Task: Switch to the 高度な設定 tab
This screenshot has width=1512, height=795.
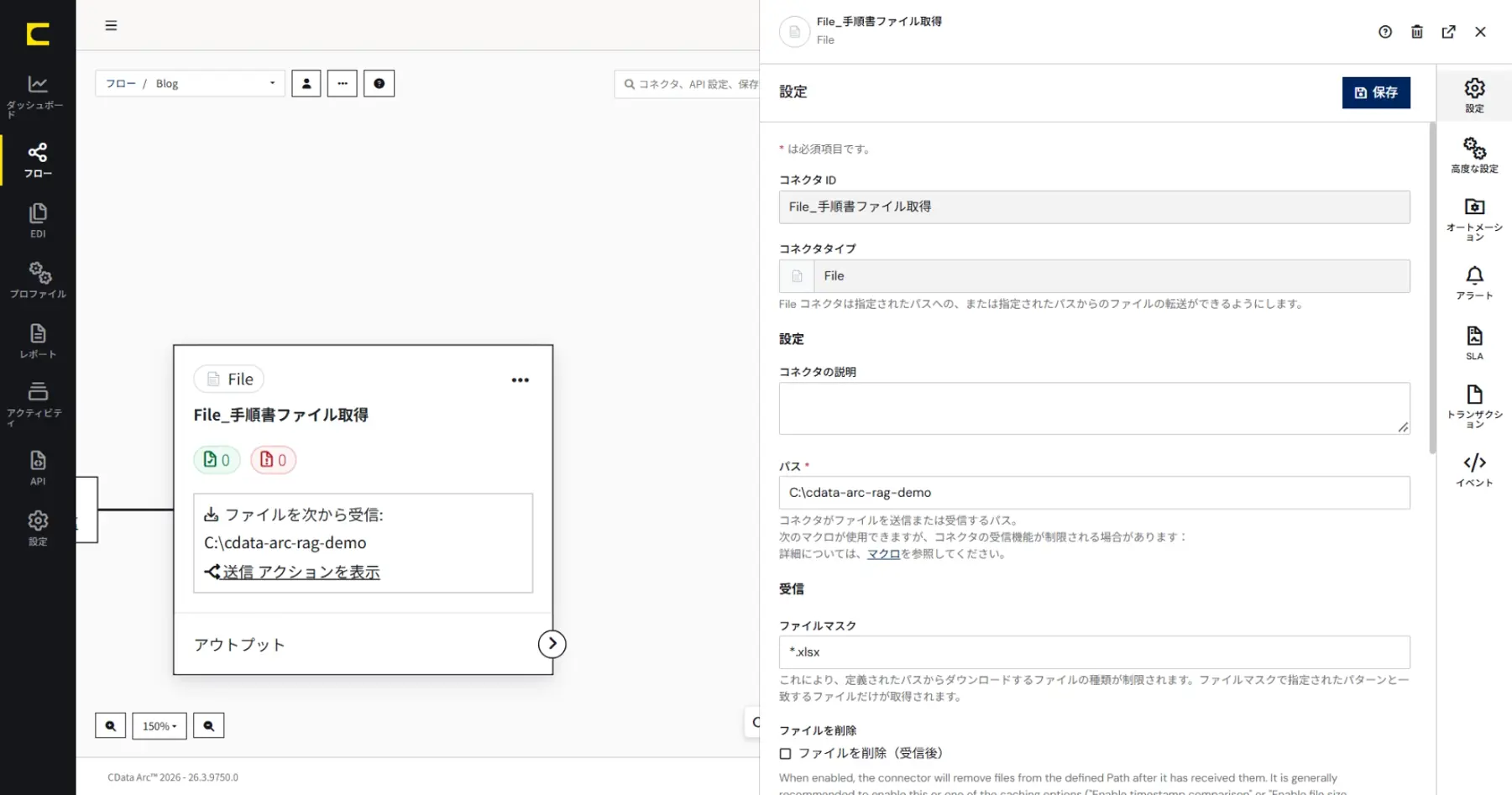Action: pyautogui.click(x=1475, y=155)
